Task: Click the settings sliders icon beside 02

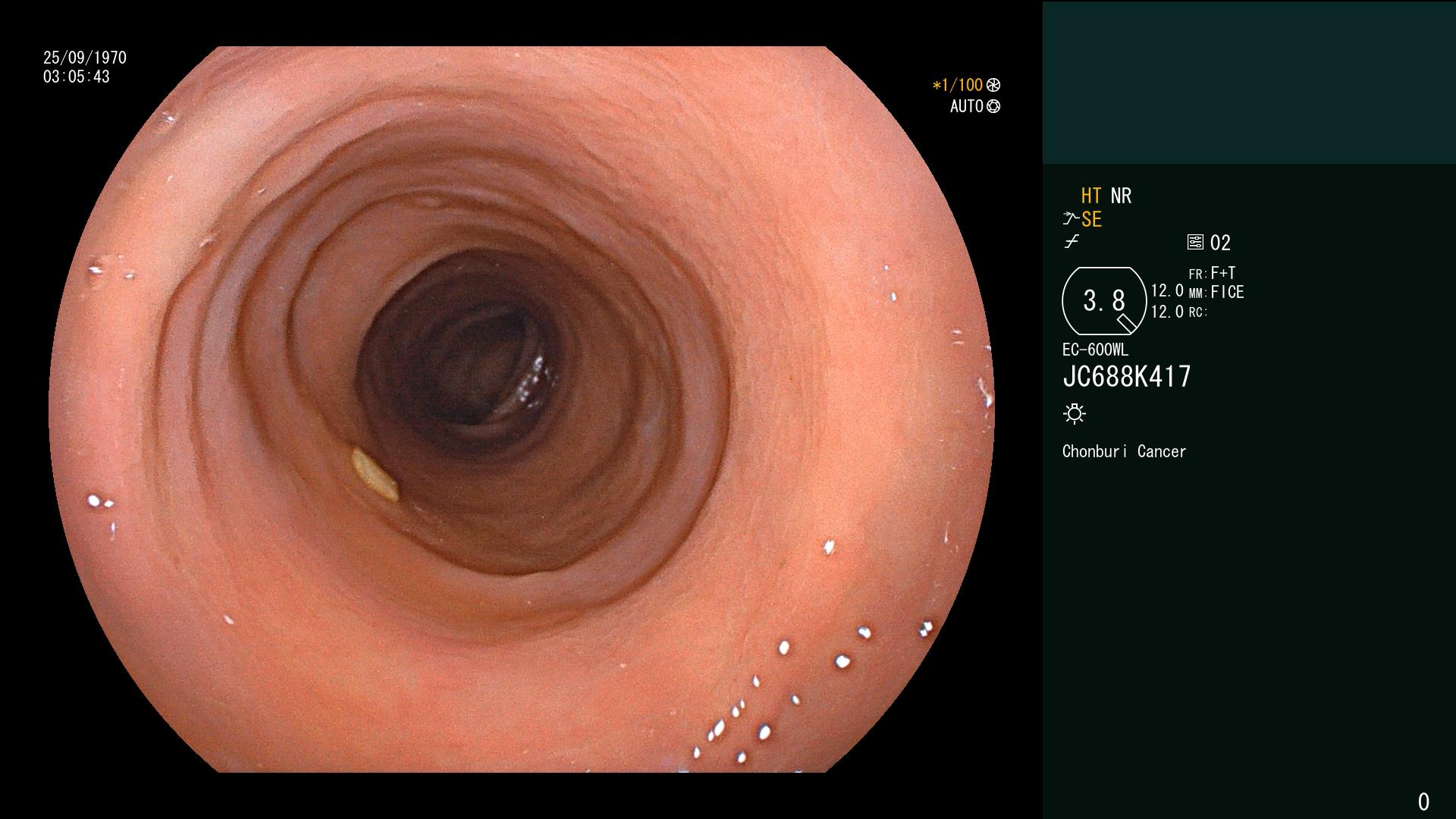Action: 1195,242
